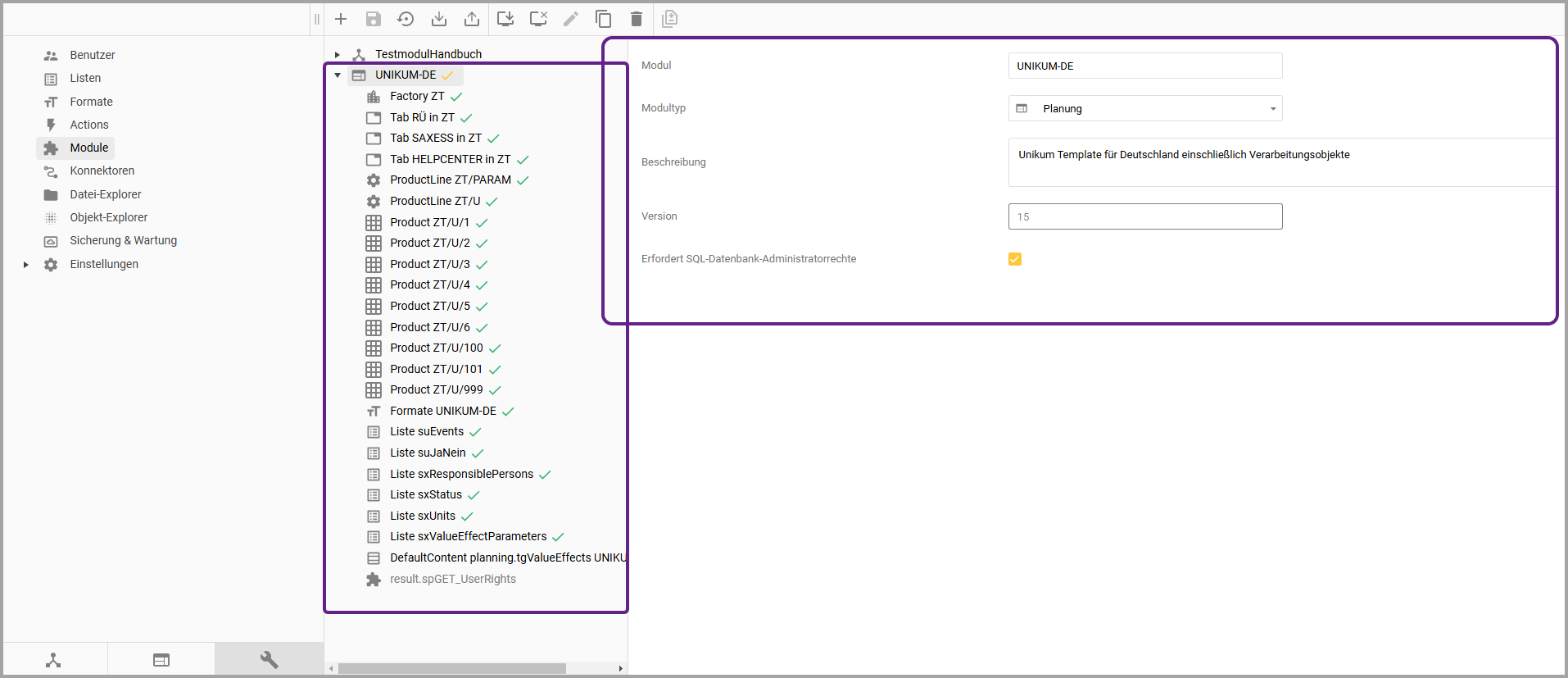Click the download import icon in toolbar
Viewport: 1568px width, 678px height.
[x=439, y=19]
